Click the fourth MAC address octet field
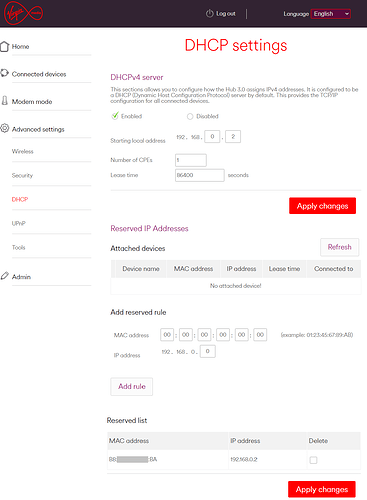This screenshot has width=367, height=500. tap(223, 335)
